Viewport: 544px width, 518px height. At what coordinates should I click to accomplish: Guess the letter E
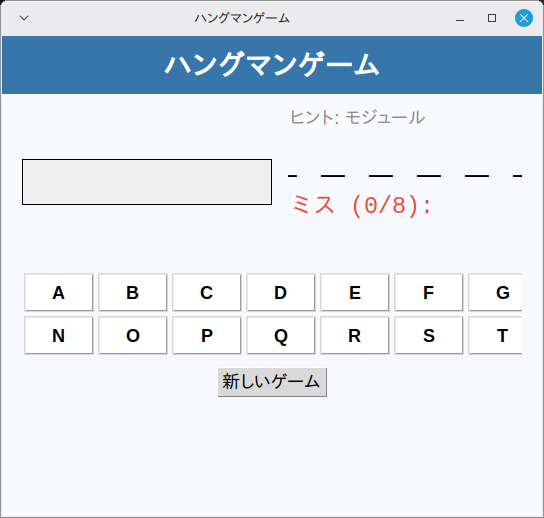click(355, 292)
